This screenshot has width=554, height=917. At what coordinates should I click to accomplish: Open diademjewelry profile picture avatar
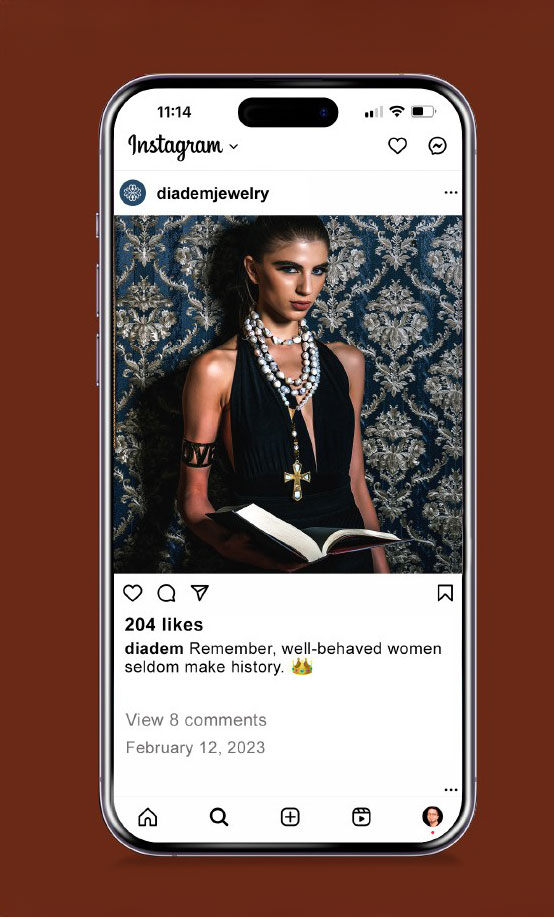[x=133, y=193]
